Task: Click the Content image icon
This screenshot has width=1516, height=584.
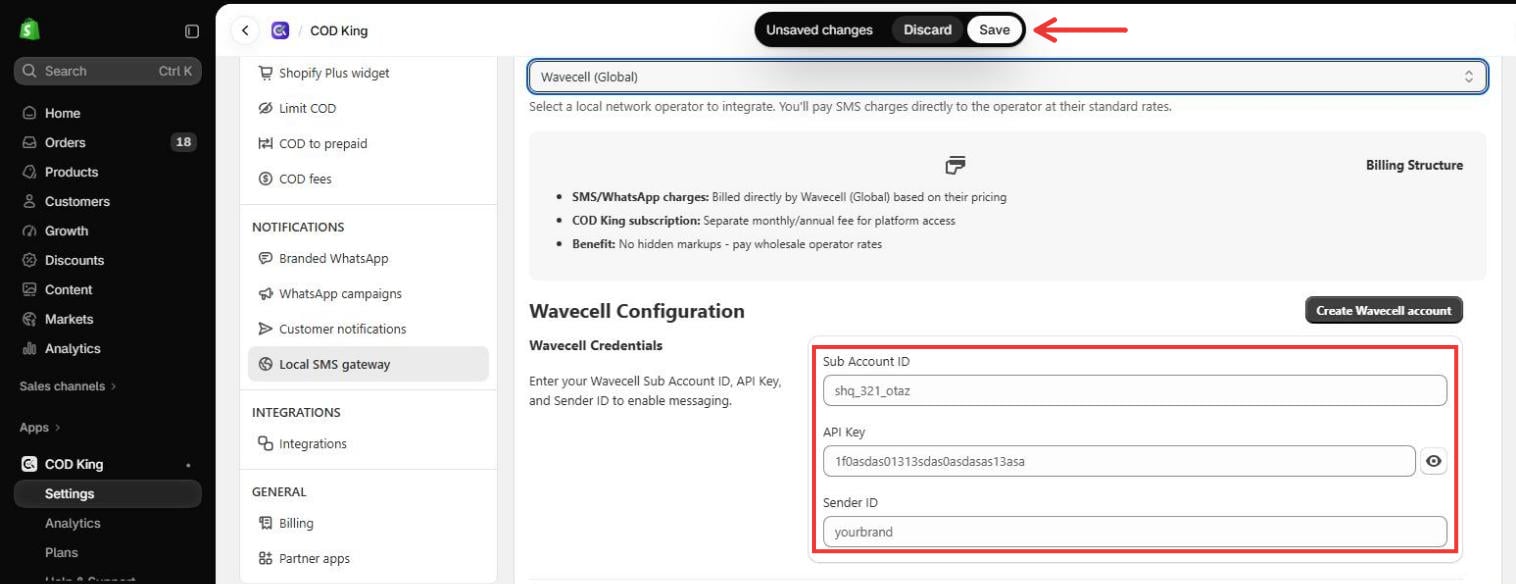Action: pyautogui.click(x=30, y=290)
